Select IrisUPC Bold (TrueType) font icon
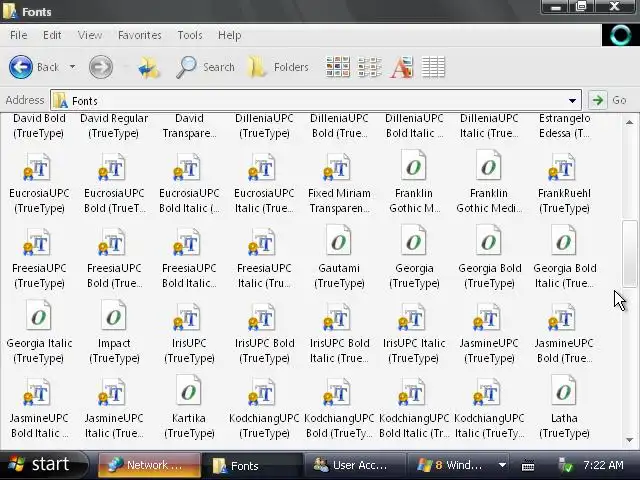640x480 pixels. coord(262,317)
